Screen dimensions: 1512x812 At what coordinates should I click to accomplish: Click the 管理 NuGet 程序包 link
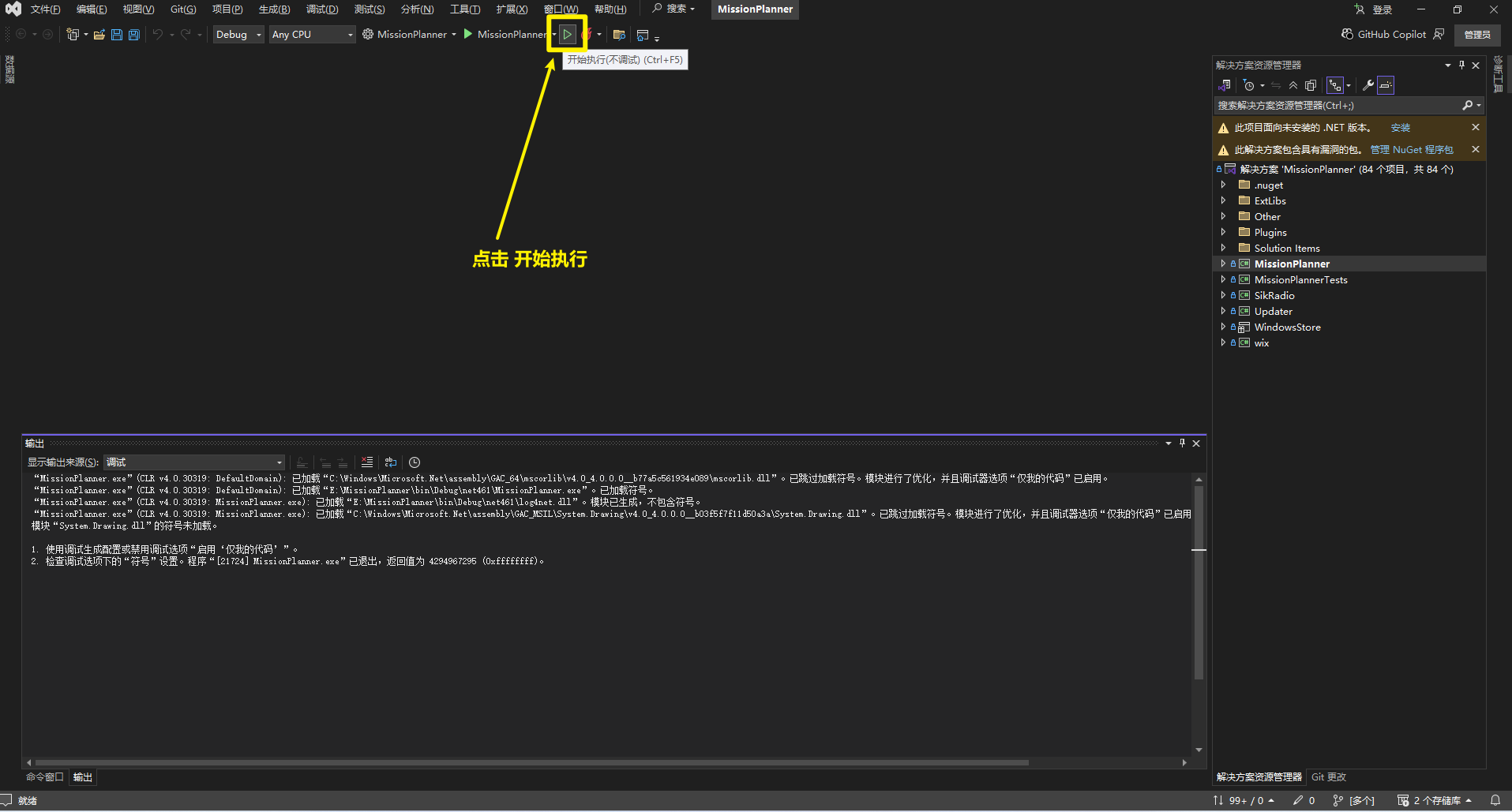1411,150
